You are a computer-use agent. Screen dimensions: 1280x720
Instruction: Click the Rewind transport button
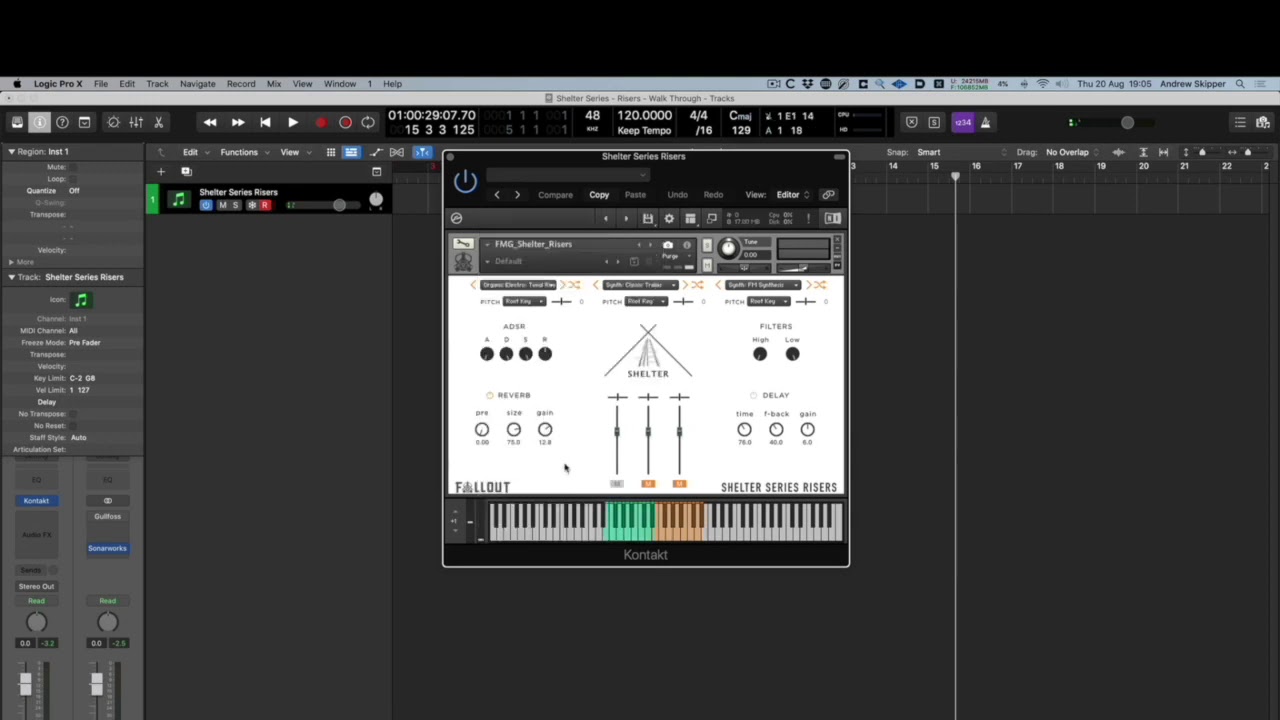pyautogui.click(x=210, y=122)
